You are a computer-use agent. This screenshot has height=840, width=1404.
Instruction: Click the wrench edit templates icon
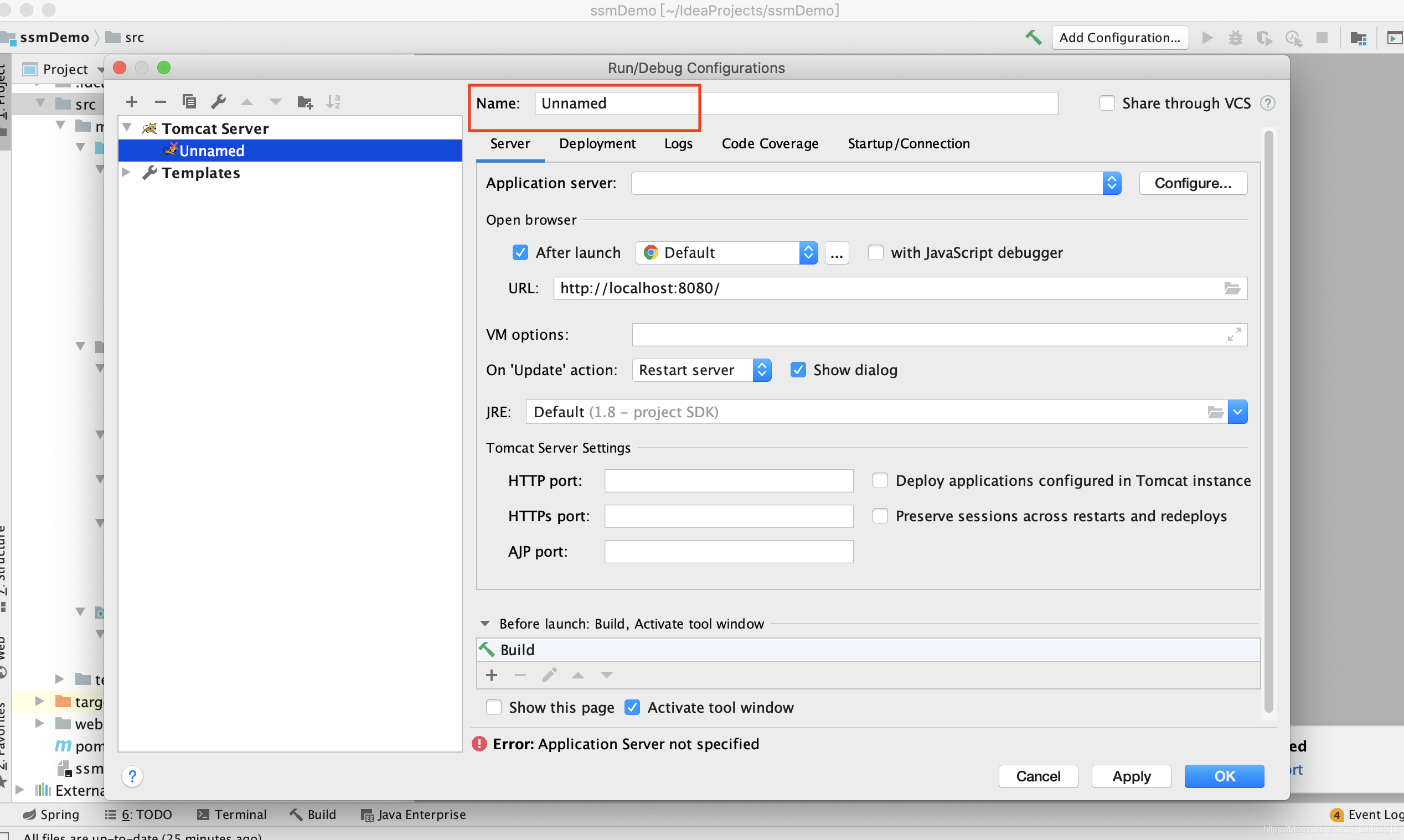point(218,102)
